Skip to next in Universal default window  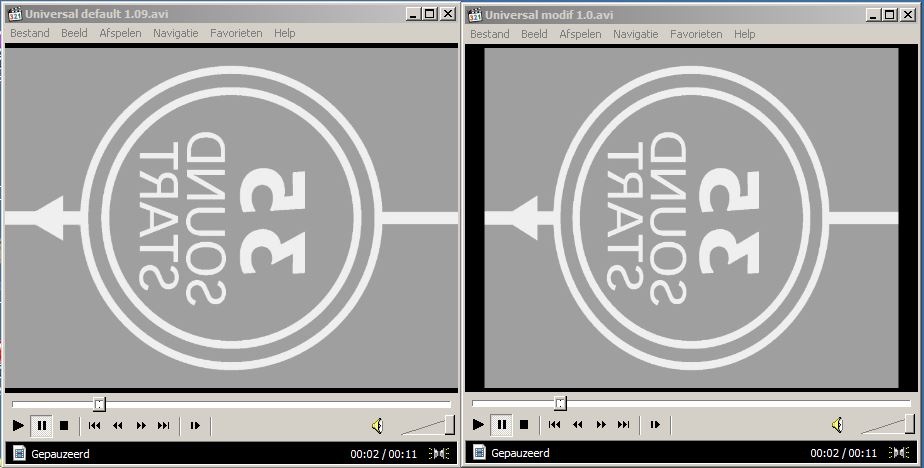164,425
